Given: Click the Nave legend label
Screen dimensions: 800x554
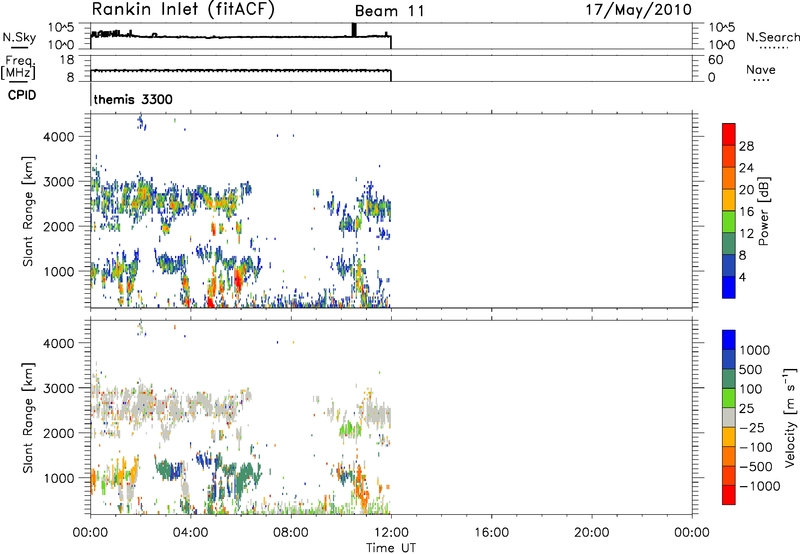Looking at the screenshot, I should click(x=761, y=70).
